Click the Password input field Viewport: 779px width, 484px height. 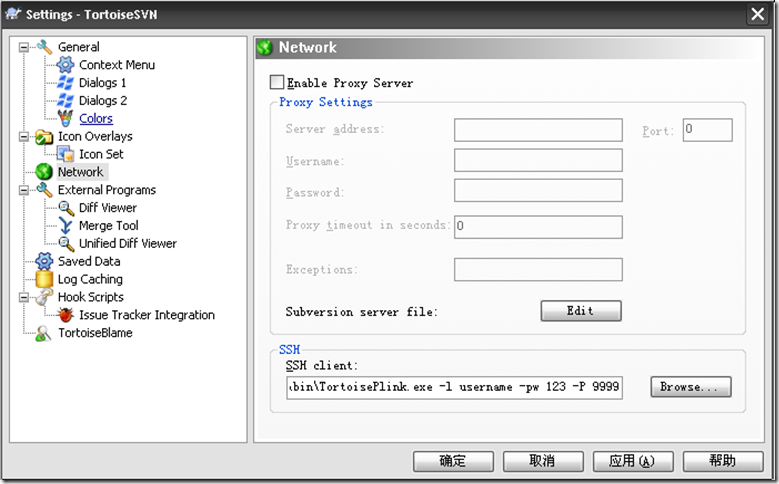click(538, 190)
